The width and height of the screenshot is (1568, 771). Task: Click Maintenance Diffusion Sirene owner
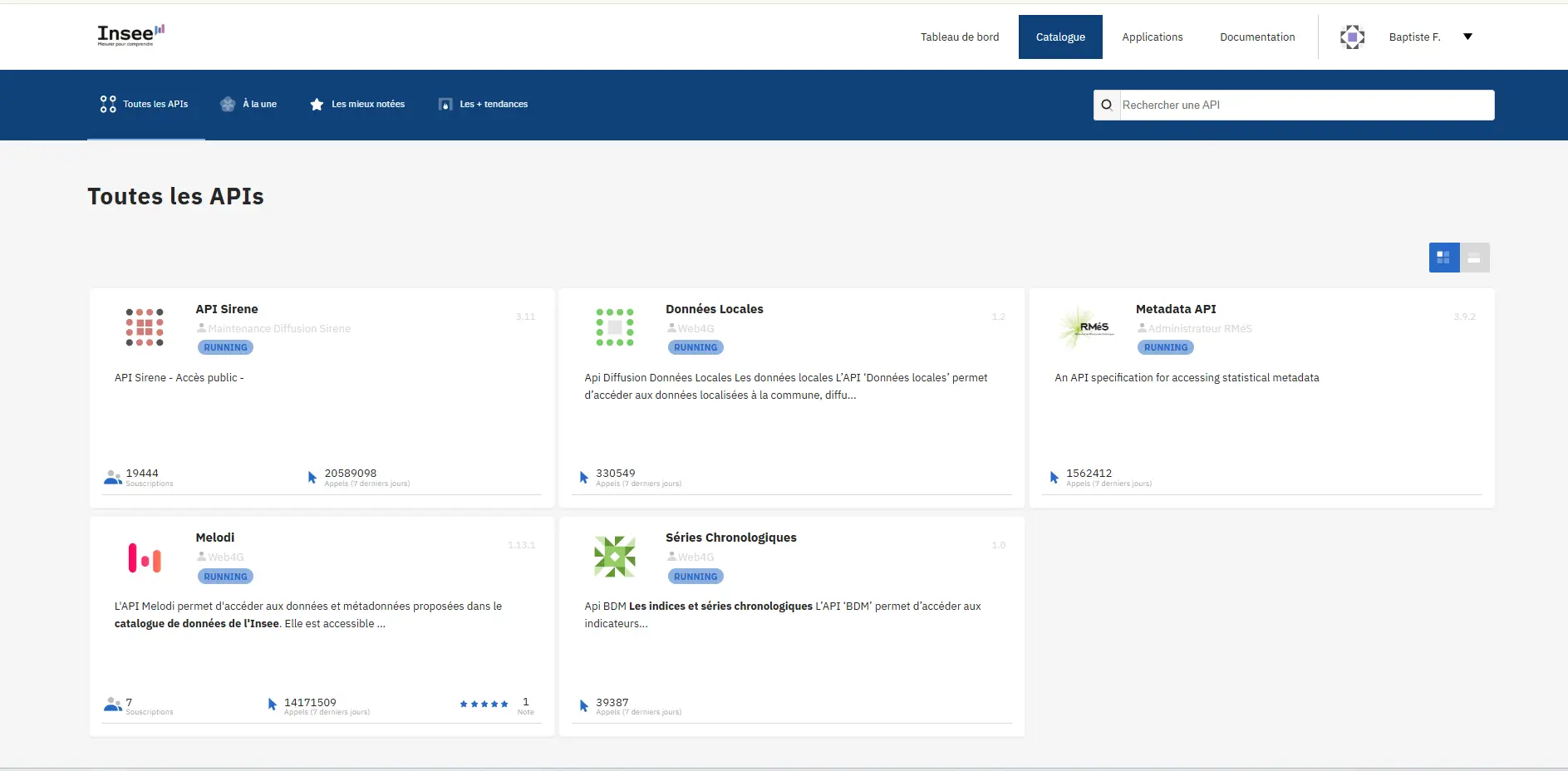pos(279,328)
